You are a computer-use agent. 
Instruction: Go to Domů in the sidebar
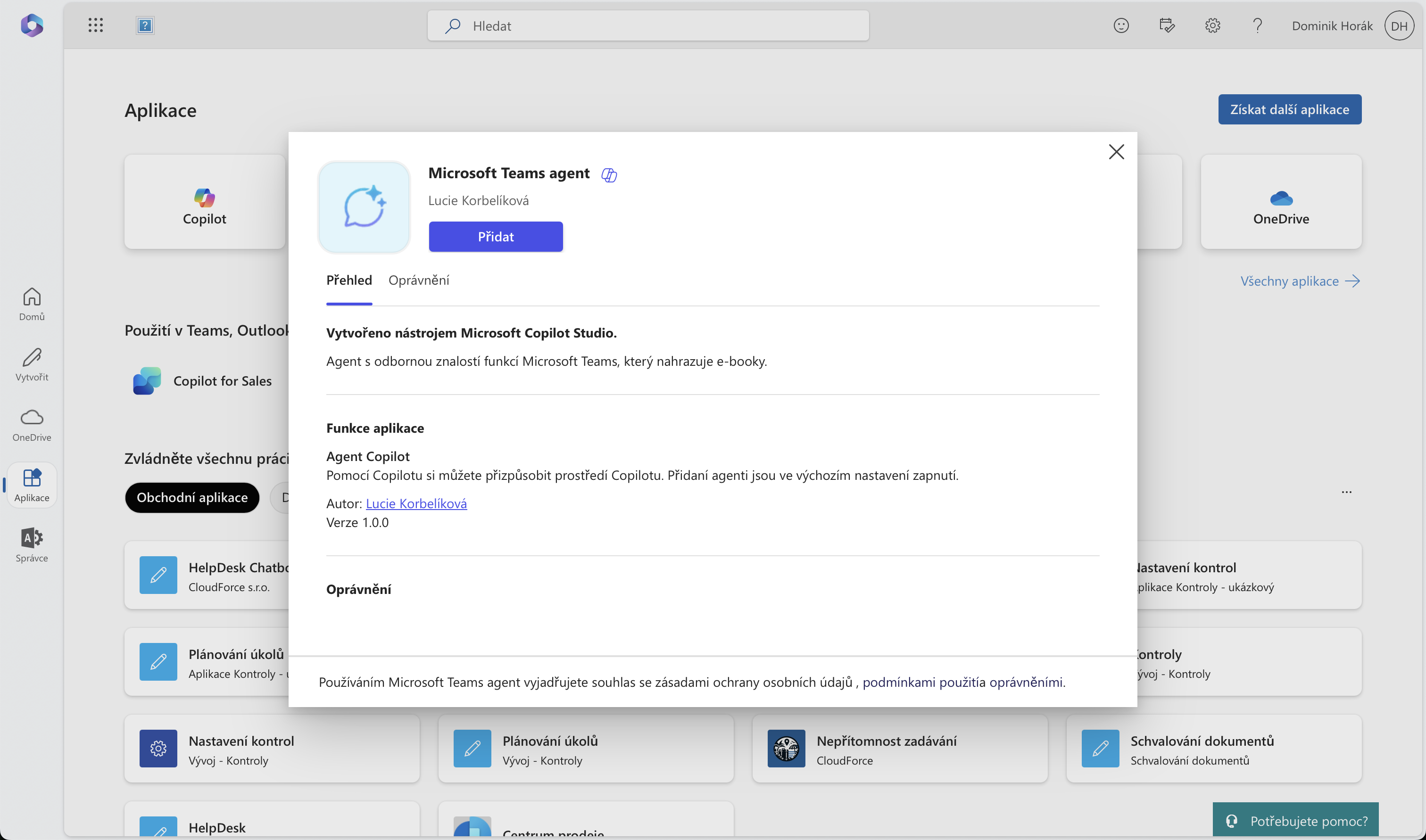[32, 304]
